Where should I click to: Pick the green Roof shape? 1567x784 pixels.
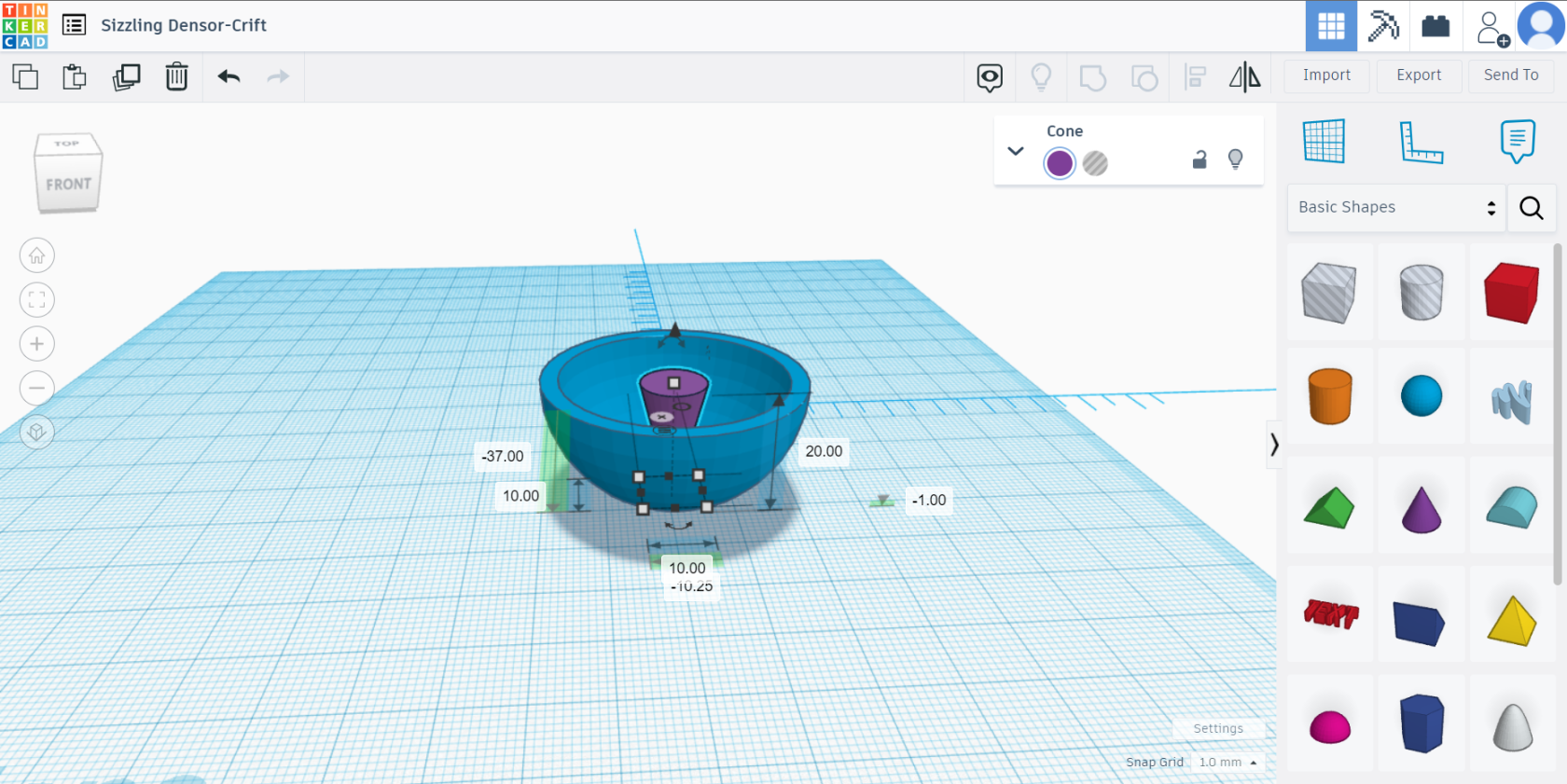tap(1328, 507)
